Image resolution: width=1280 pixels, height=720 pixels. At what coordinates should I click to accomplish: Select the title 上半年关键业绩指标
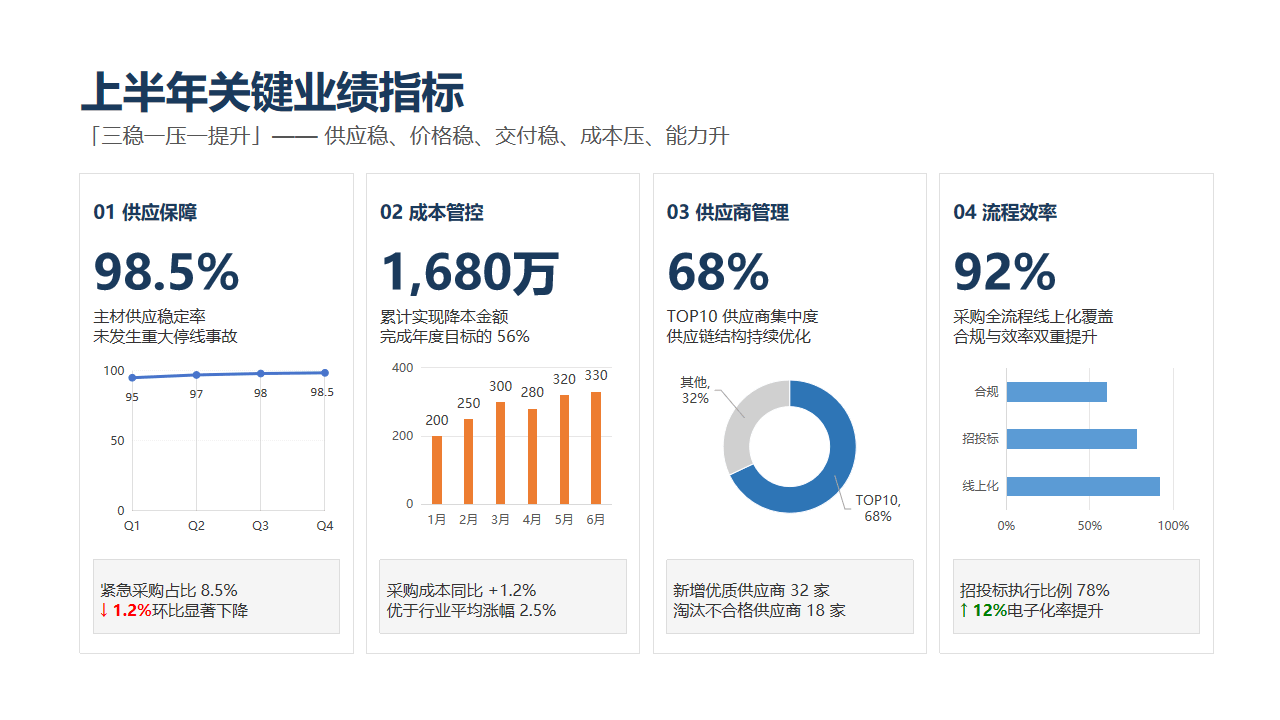(x=272, y=93)
